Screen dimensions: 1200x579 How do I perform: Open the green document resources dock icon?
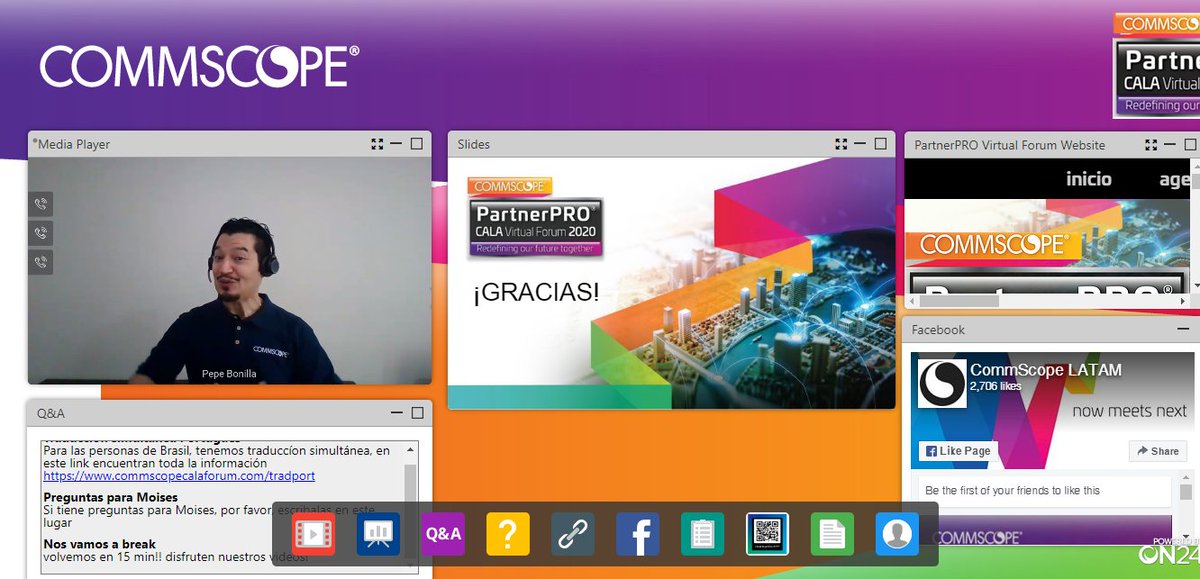coord(832,534)
